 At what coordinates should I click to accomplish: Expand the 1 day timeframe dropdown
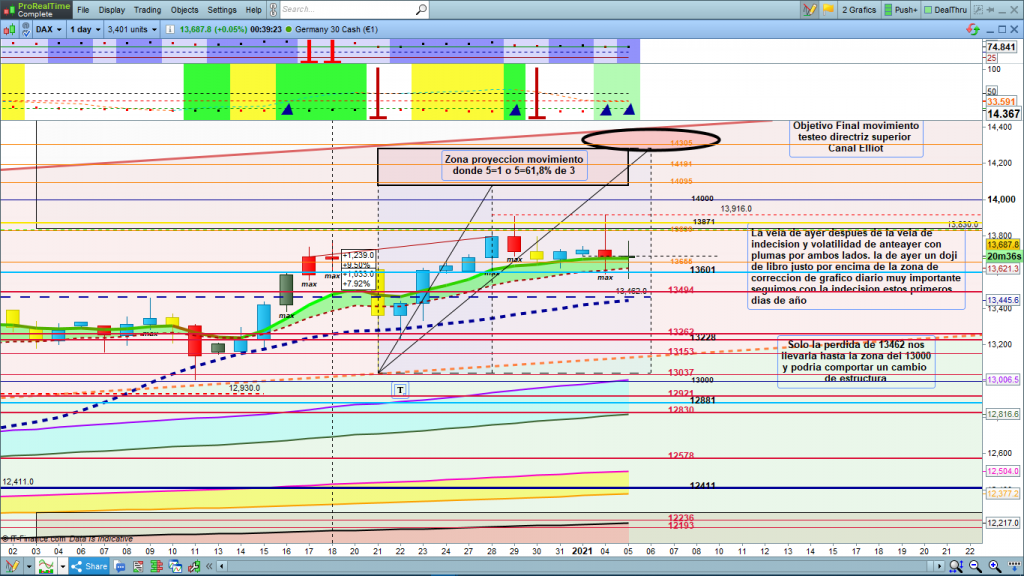coord(84,29)
